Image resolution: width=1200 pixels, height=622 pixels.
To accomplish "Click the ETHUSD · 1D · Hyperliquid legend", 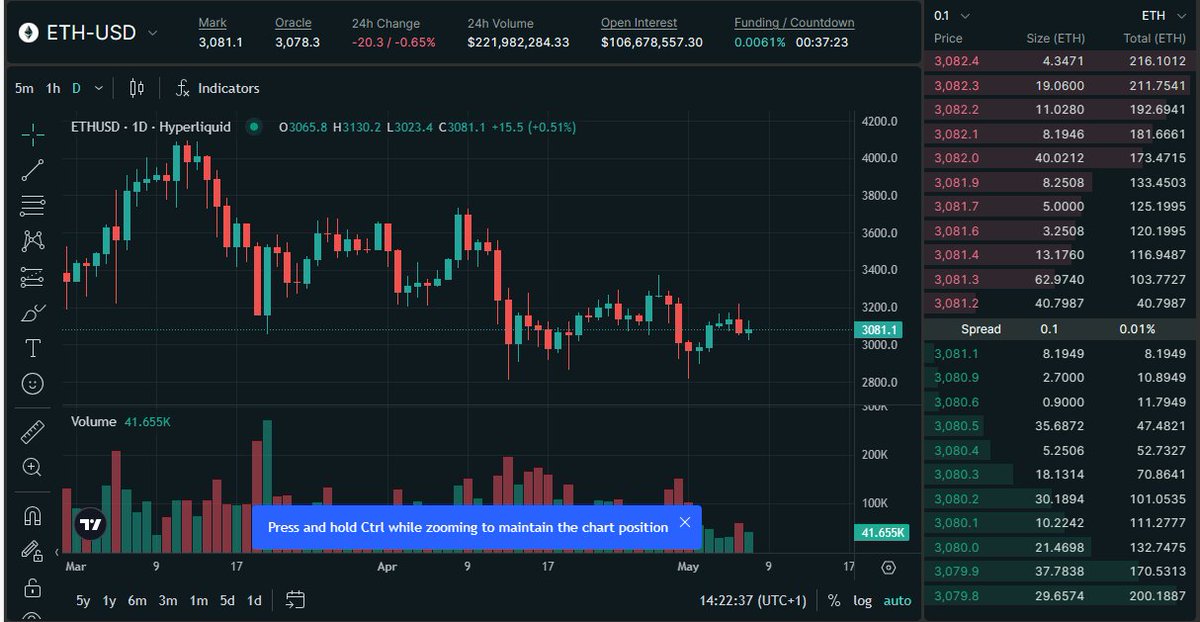I will pos(151,127).
